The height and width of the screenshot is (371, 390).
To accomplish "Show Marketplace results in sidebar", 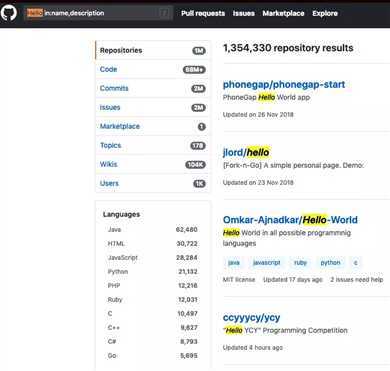I will (x=153, y=126).
